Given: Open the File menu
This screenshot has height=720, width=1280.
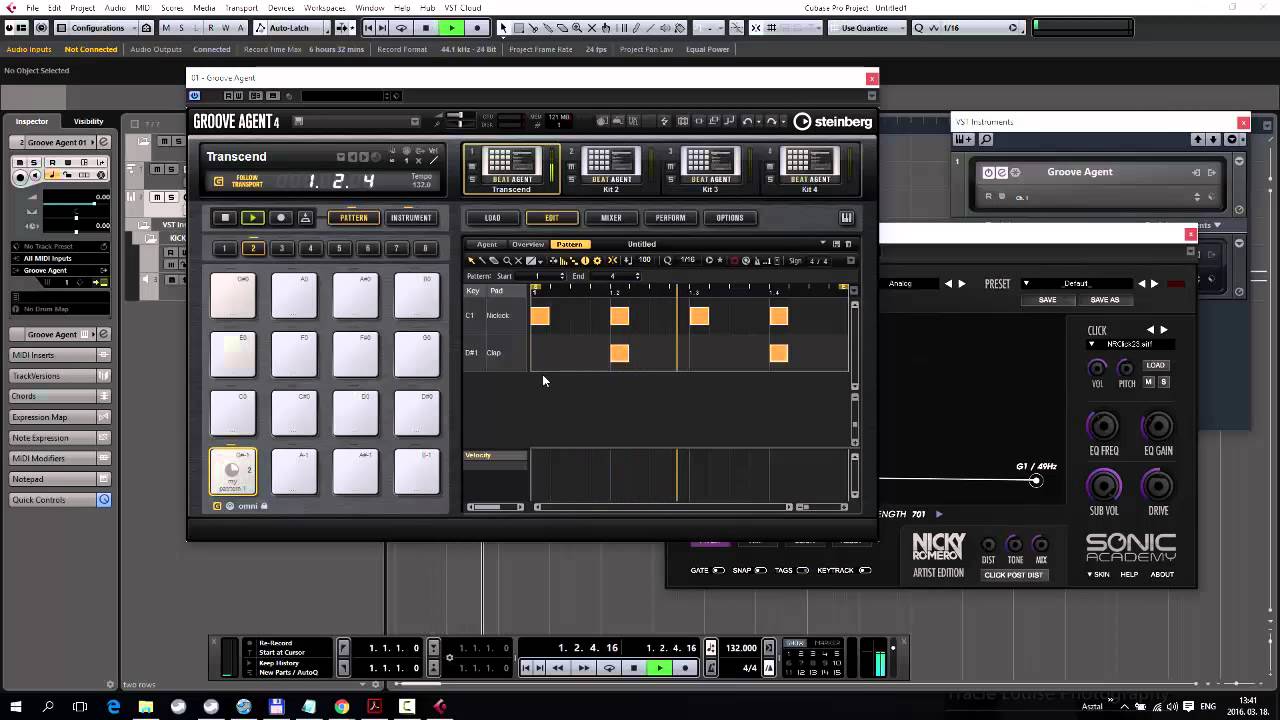Looking at the screenshot, I should (x=33, y=8).
